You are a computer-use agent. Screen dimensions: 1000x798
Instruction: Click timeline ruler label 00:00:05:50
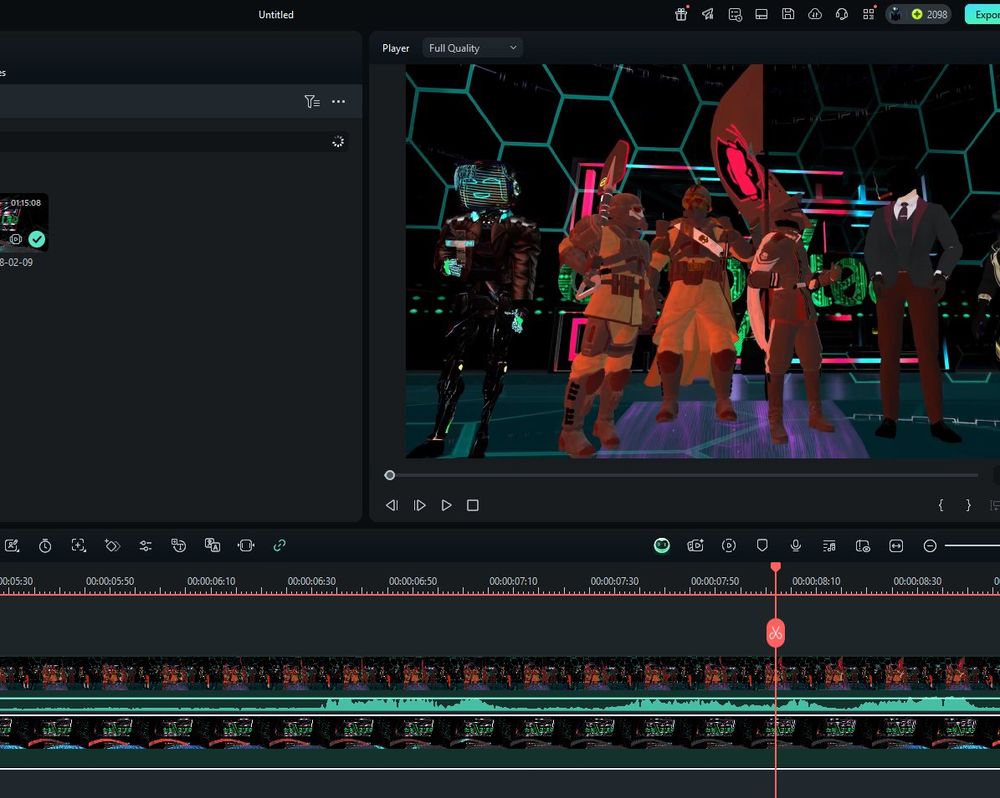[x=110, y=581]
